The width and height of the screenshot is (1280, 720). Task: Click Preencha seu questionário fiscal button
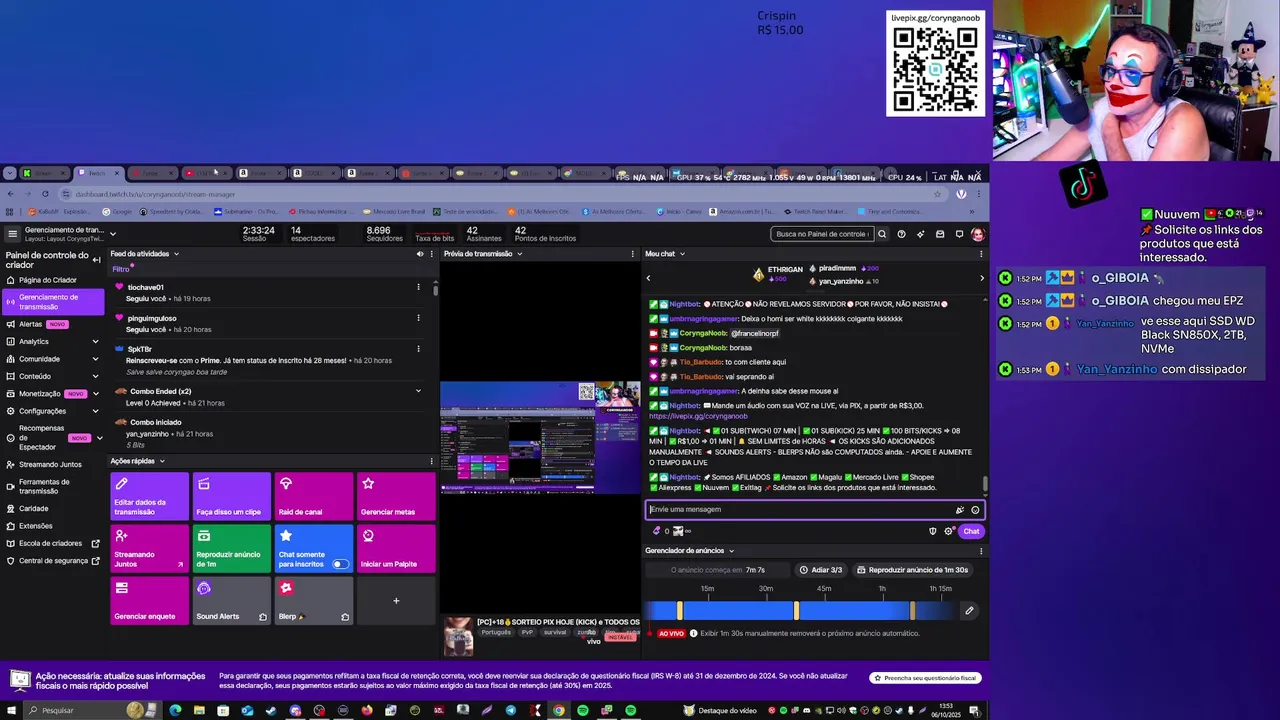(925, 678)
